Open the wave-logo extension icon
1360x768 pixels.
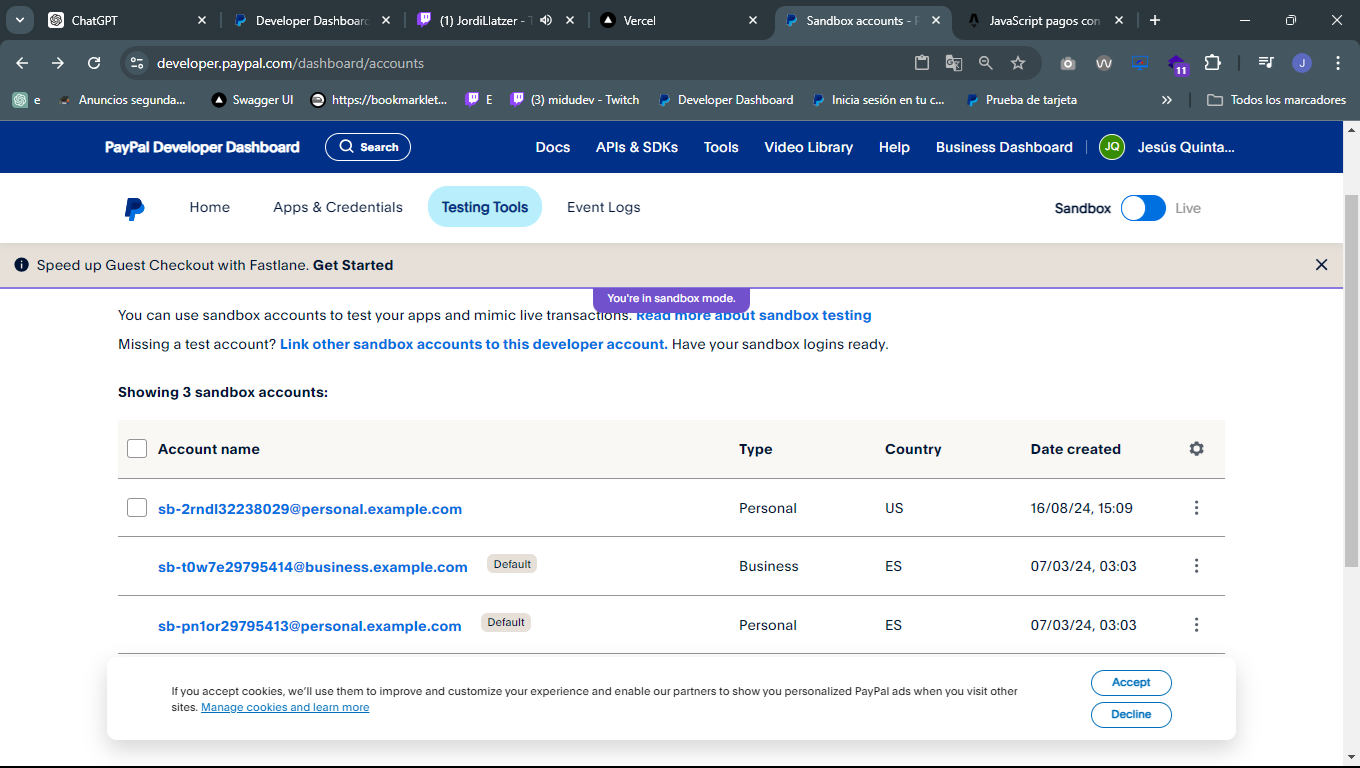[x=1104, y=63]
